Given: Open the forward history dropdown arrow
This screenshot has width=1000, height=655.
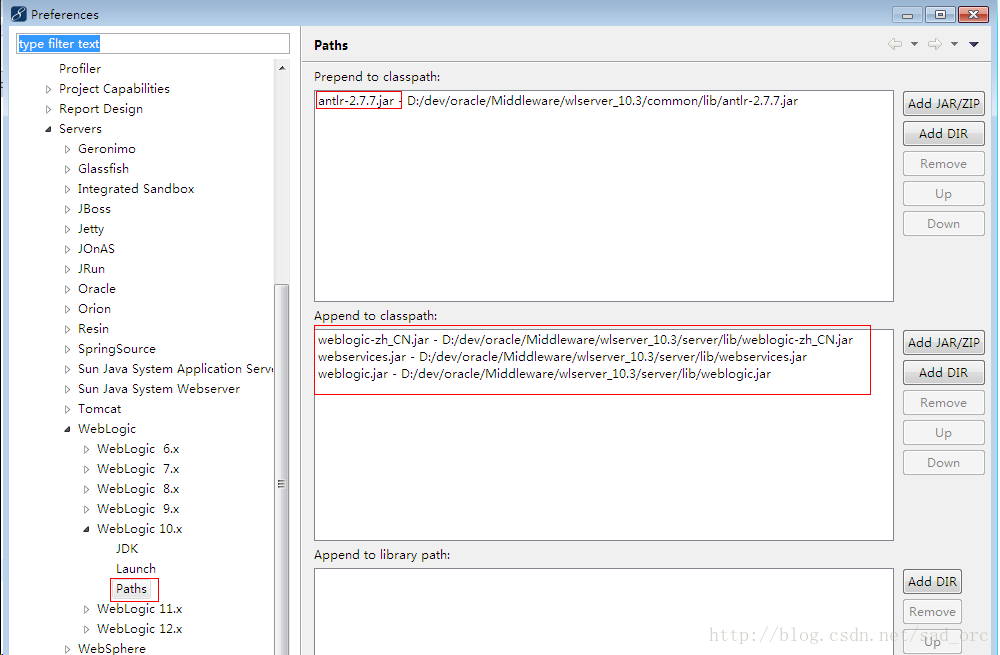Looking at the screenshot, I should click(955, 44).
